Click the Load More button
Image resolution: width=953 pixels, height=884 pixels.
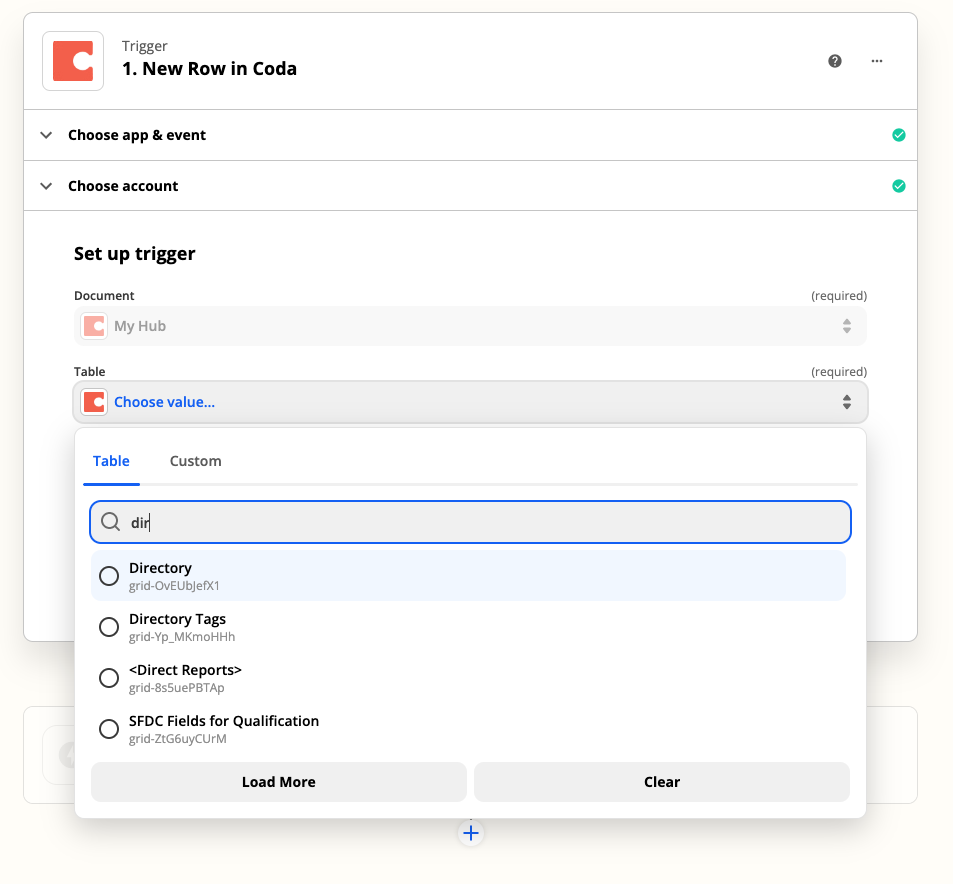[278, 782]
